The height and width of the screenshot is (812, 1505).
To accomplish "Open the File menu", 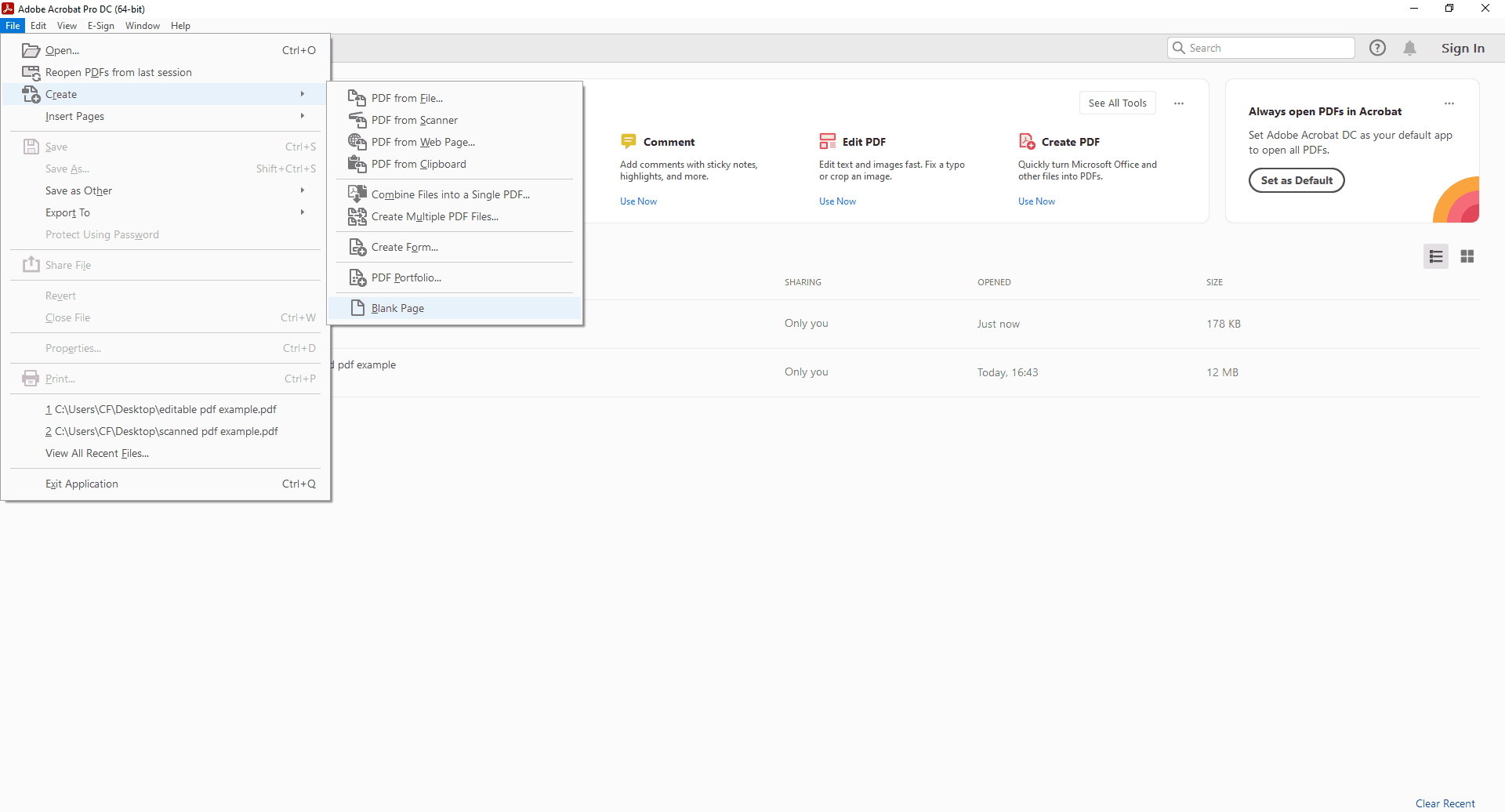I will tap(13, 26).
